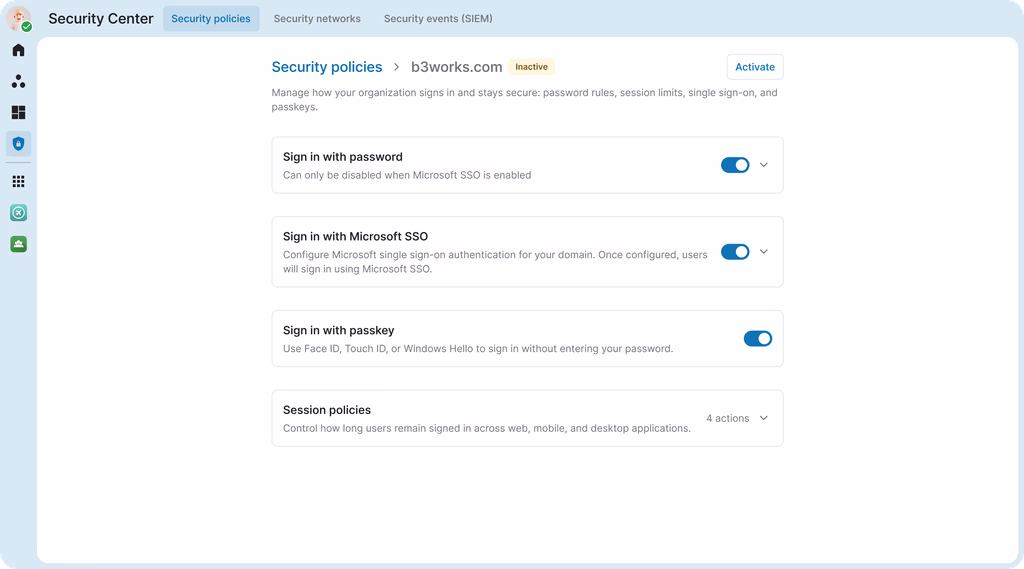Screen dimensions: 1024x569
Task: Go back via Security policies breadcrumb link
Action: click(327, 67)
